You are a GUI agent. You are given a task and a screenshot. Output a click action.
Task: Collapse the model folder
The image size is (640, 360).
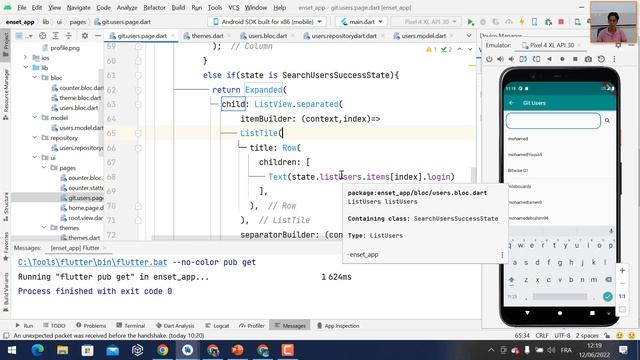click(35, 118)
